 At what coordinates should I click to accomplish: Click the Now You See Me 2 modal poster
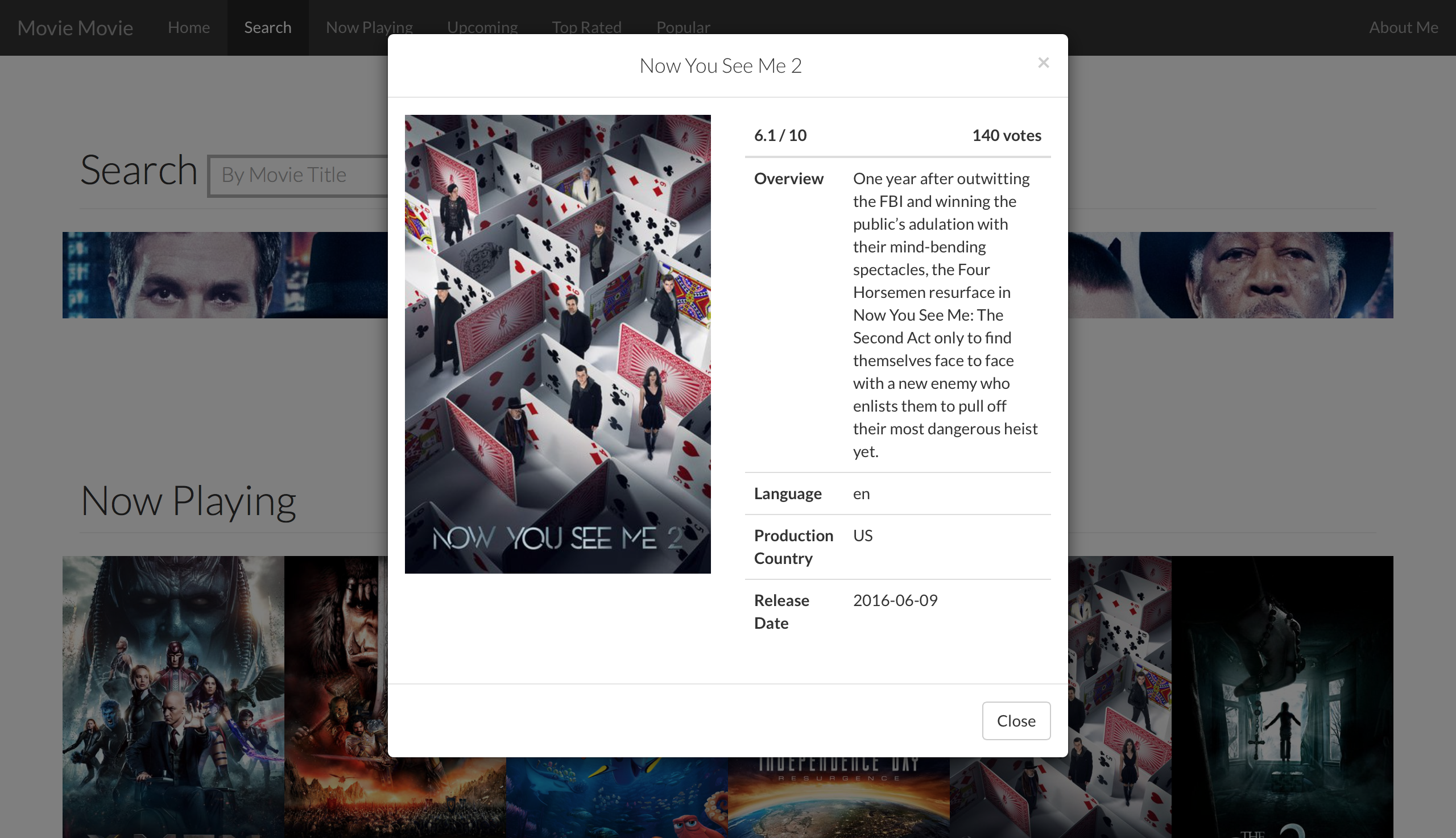coord(558,343)
